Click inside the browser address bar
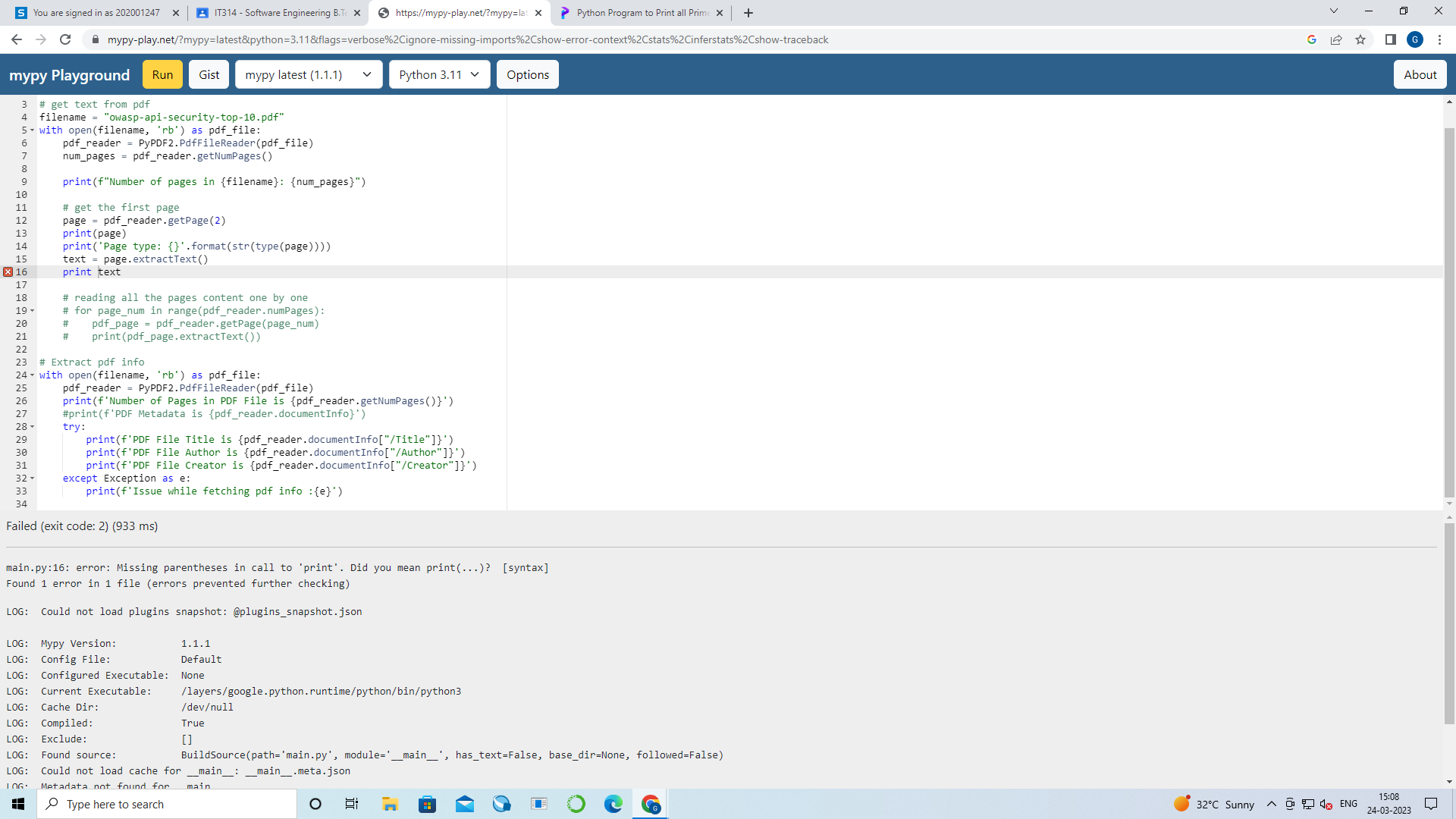This screenshot has height=819, width=1456. [x=455, y=39]
